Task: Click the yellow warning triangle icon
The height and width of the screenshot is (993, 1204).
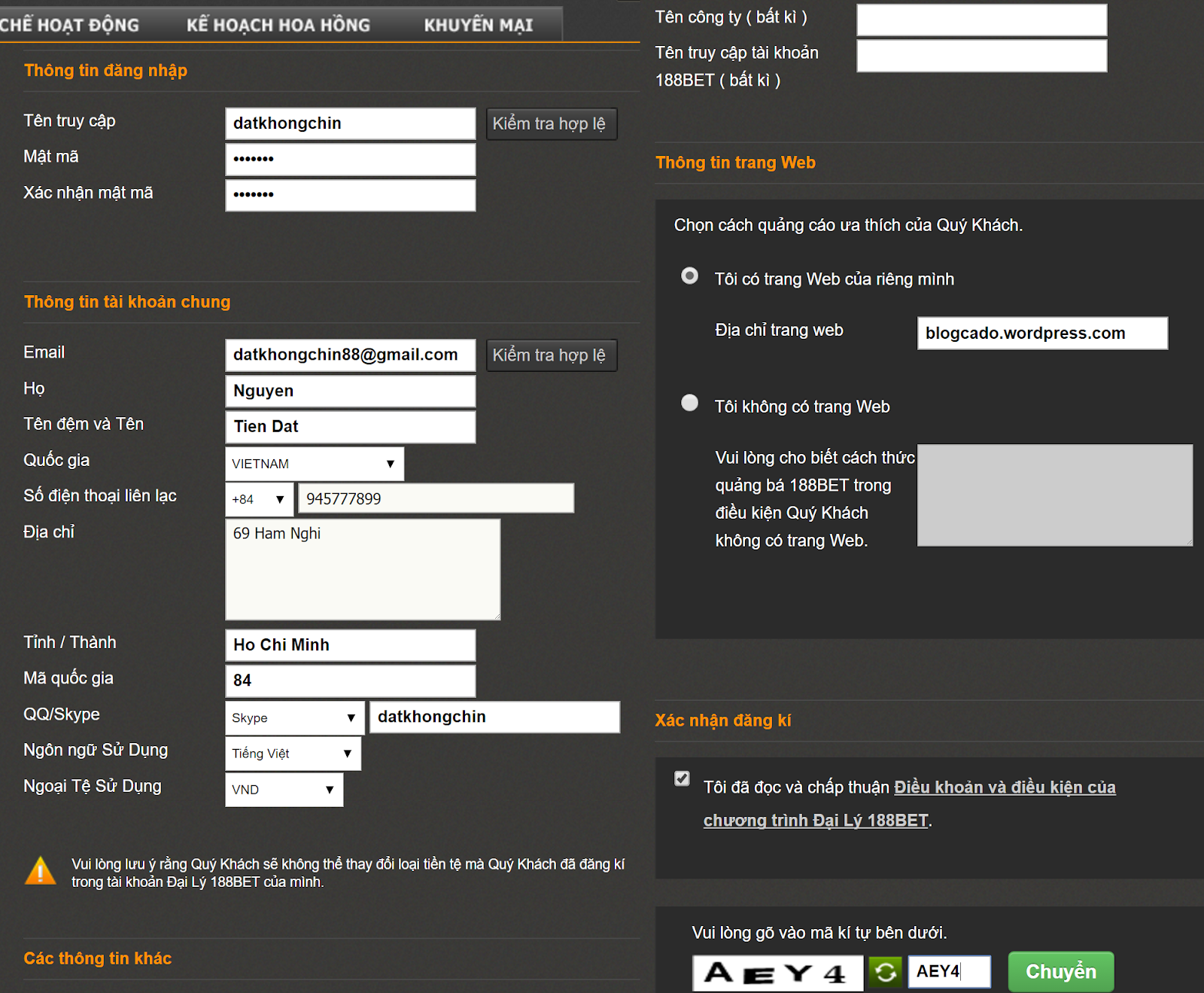Action: pyautogui.click(x=40, y=871)
